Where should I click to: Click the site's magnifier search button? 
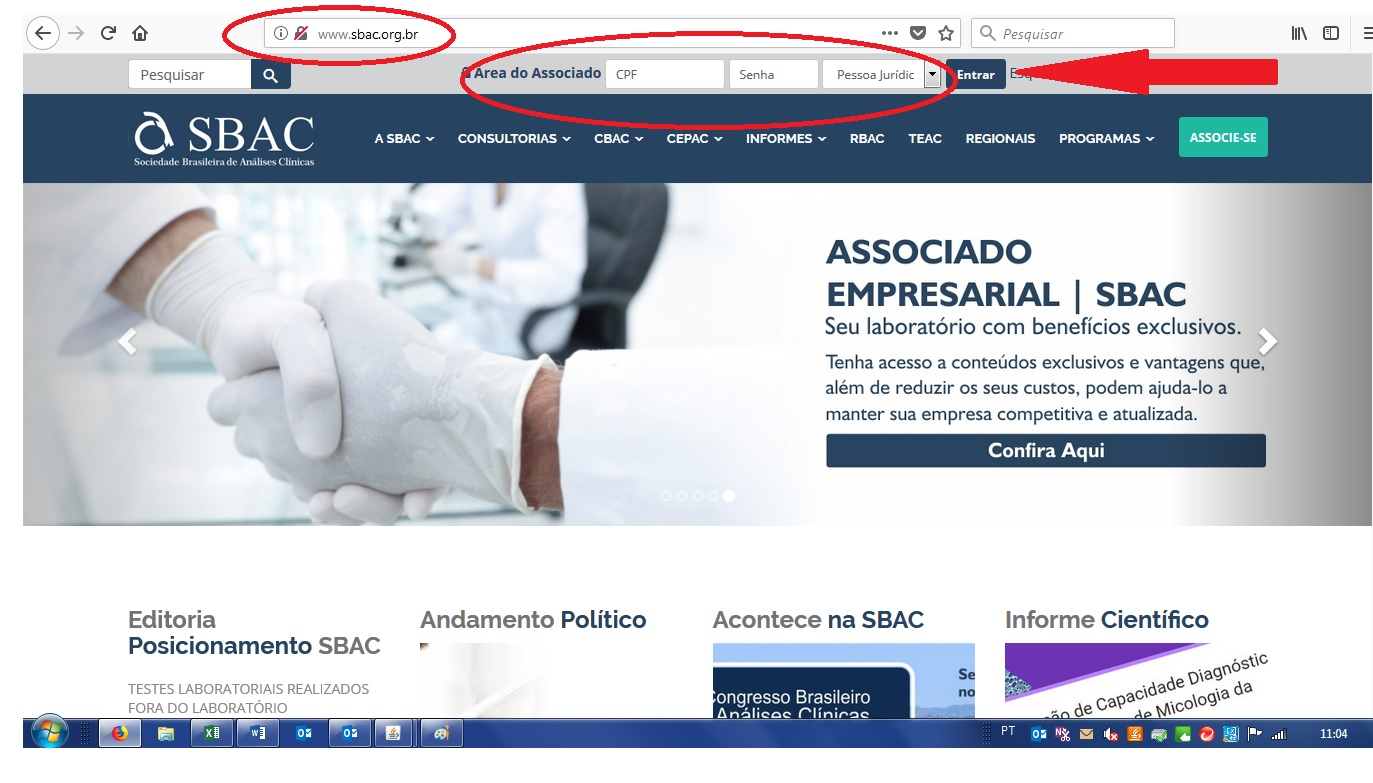(270, 75)
